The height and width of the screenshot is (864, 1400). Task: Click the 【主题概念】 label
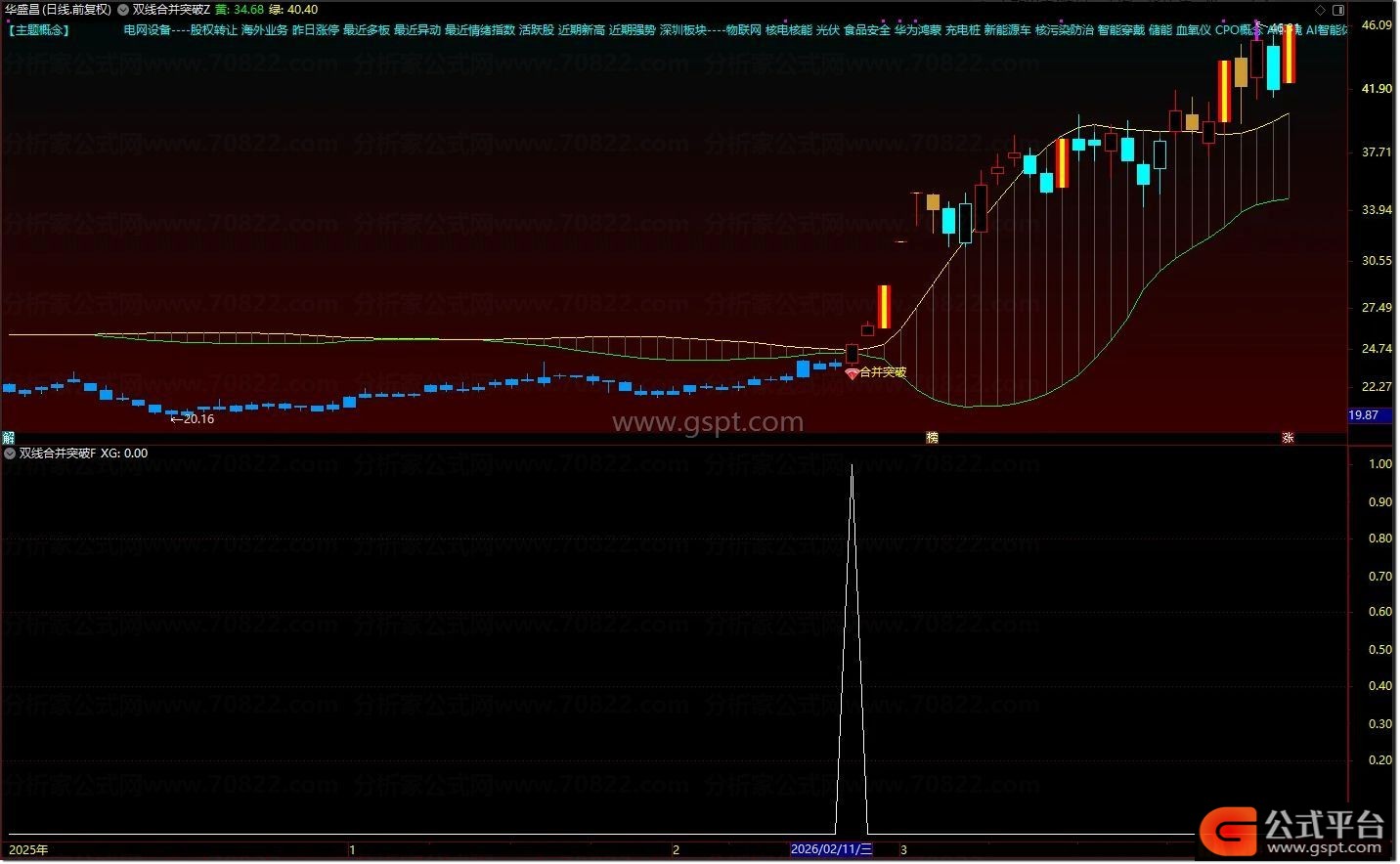[x=38, y=30]
